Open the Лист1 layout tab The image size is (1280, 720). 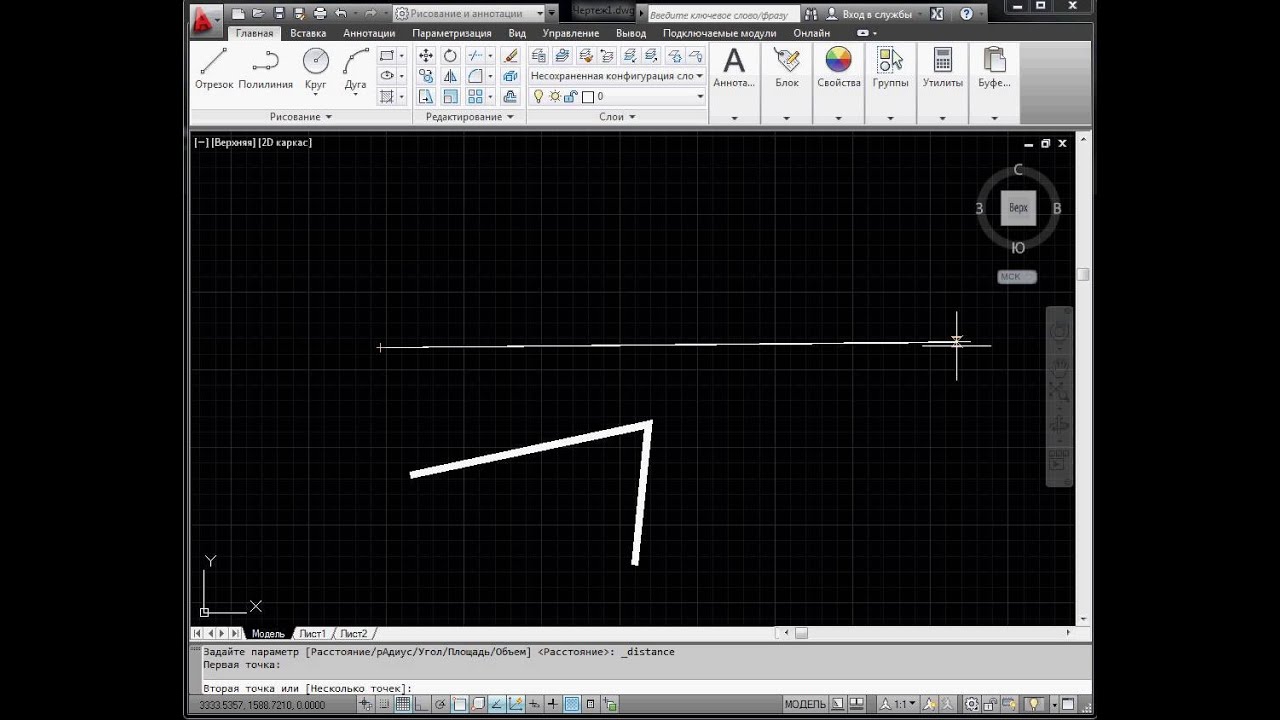pyautogui.click(x=313, y=633)
